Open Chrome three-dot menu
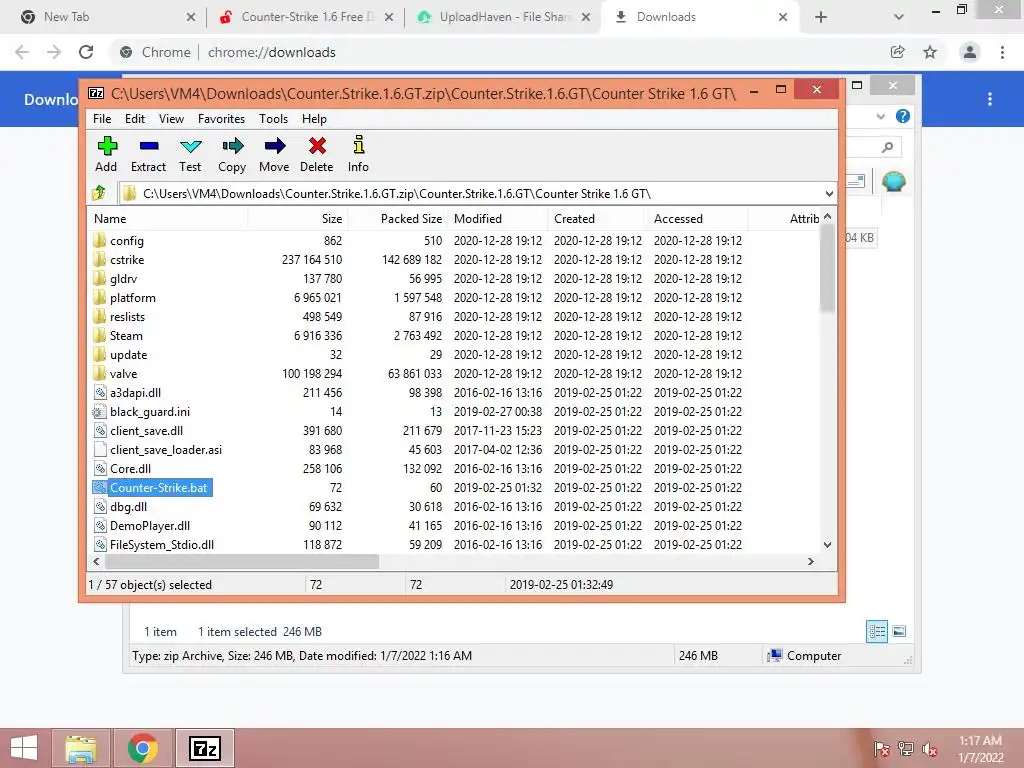This screenshot has height=768, width=1024. pos(1002,52)
